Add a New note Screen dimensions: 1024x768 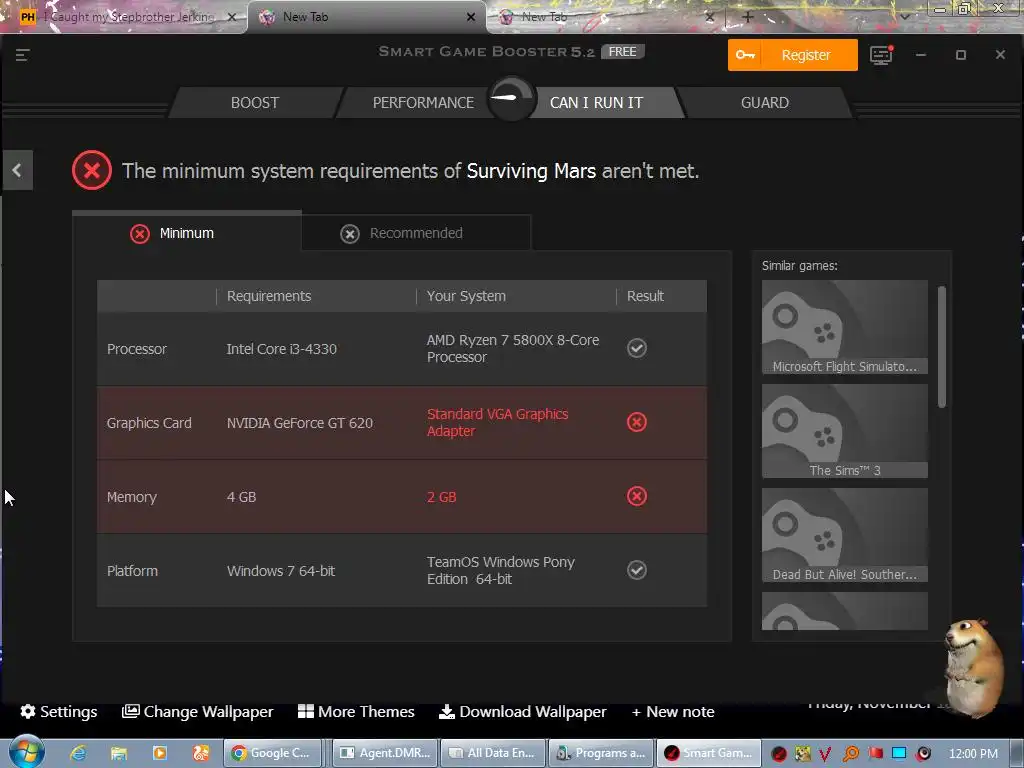click(x=673, y=711)
